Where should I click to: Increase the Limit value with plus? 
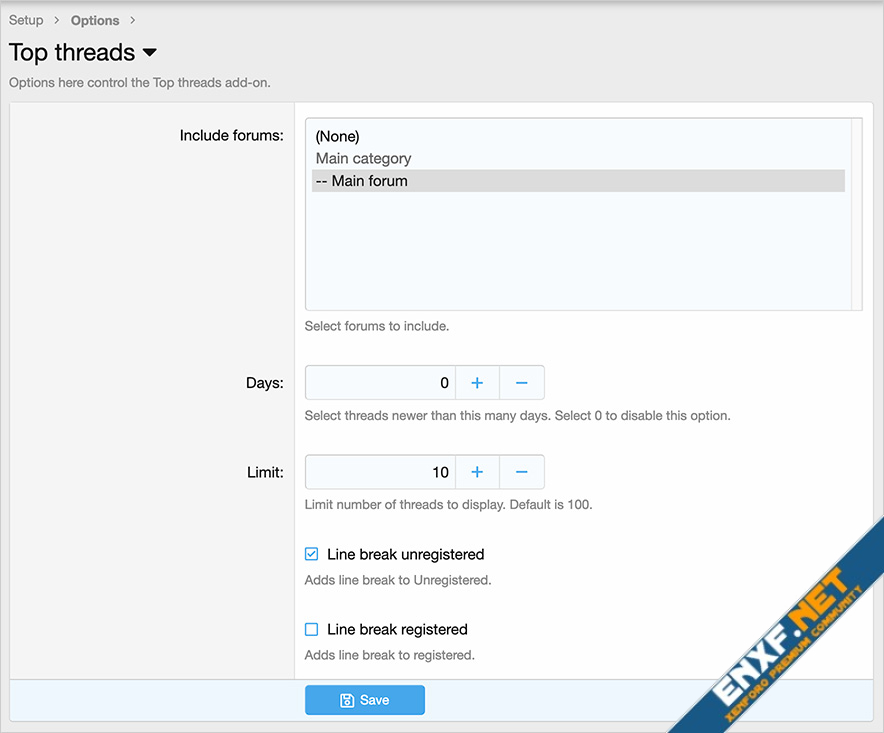tap(477, 472)
